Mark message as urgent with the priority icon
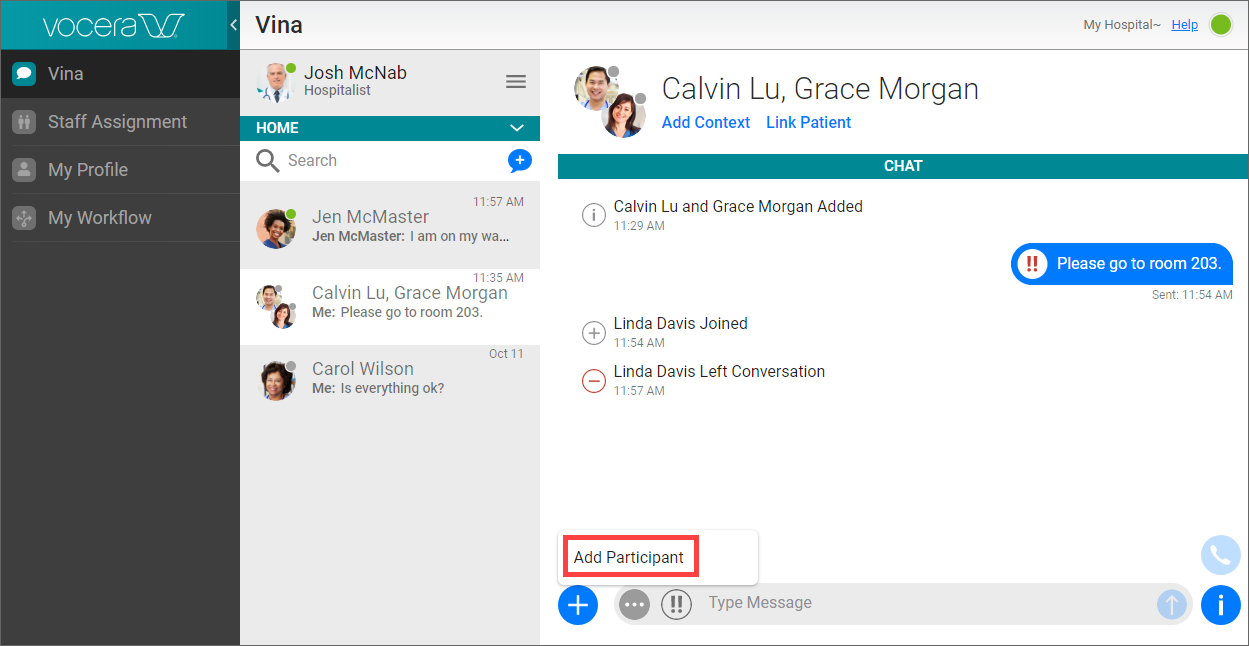This screenshot has height=646, width=1249. click(x=676, y=604)
